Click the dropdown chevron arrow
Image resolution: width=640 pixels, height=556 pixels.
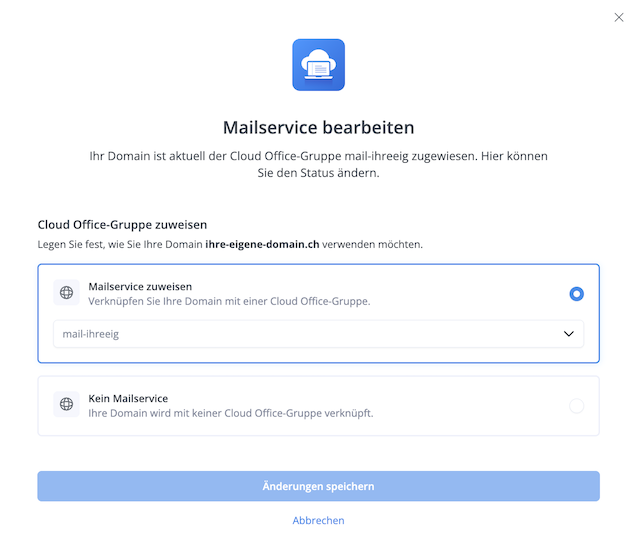(x=569, y=334)
